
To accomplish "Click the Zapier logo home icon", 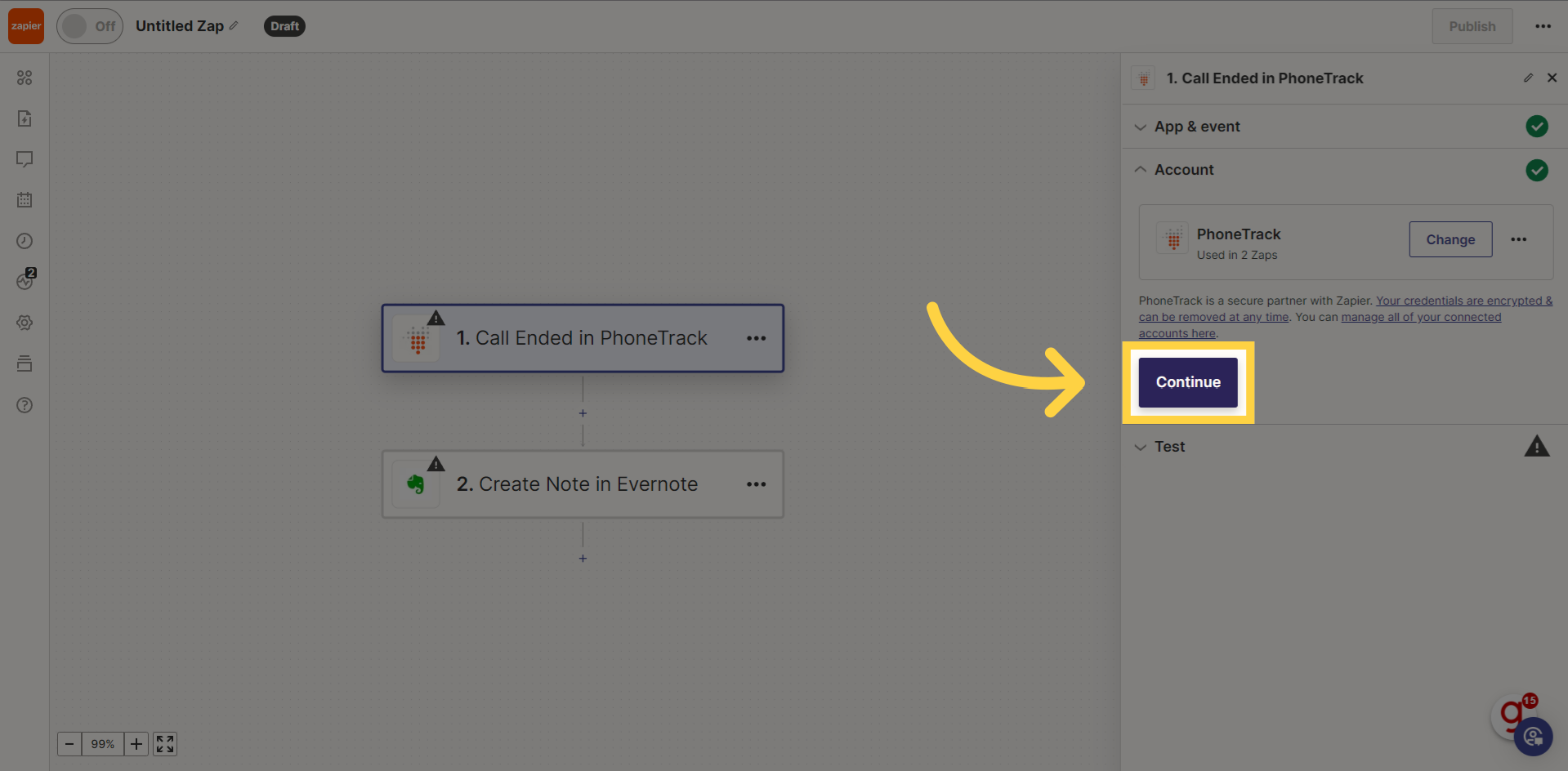I will (x=26, y=26).
